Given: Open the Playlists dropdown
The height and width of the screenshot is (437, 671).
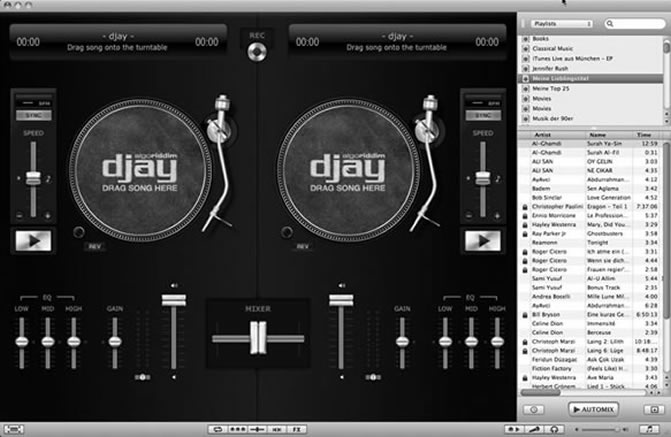Looking at the screenshot, I should coord(562,24).
